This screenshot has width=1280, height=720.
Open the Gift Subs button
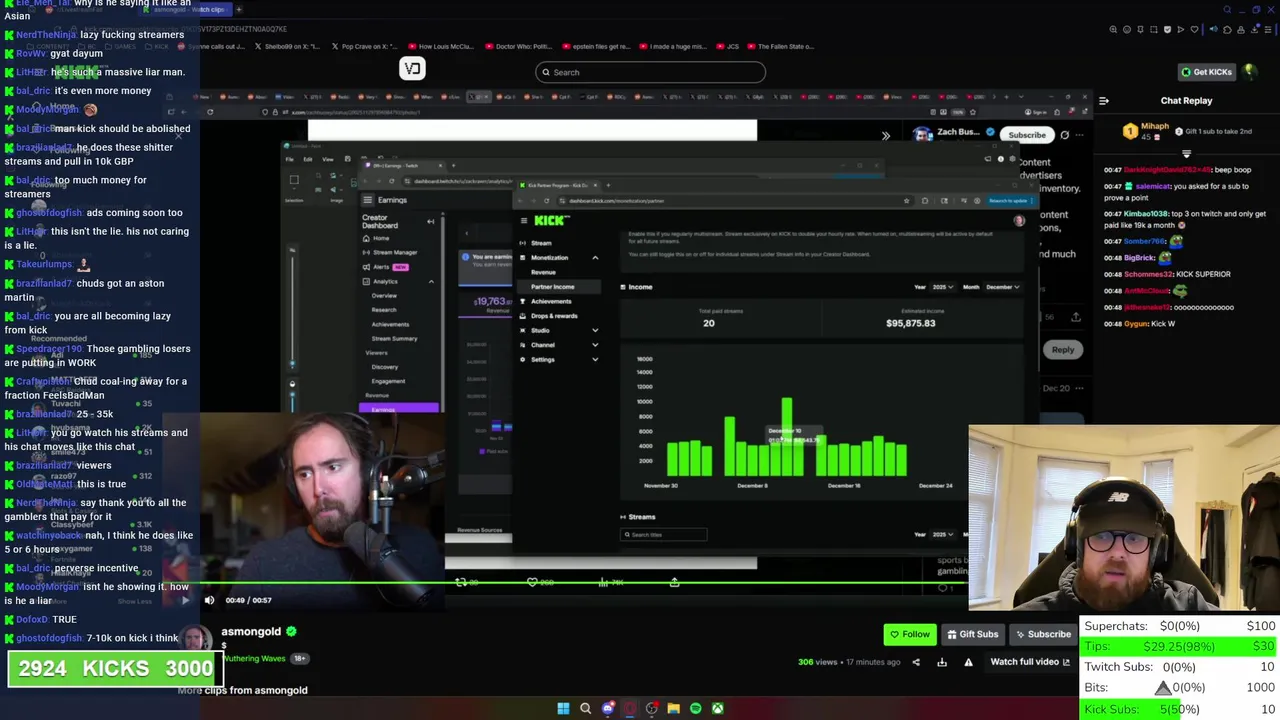click(x=972, y=634)
